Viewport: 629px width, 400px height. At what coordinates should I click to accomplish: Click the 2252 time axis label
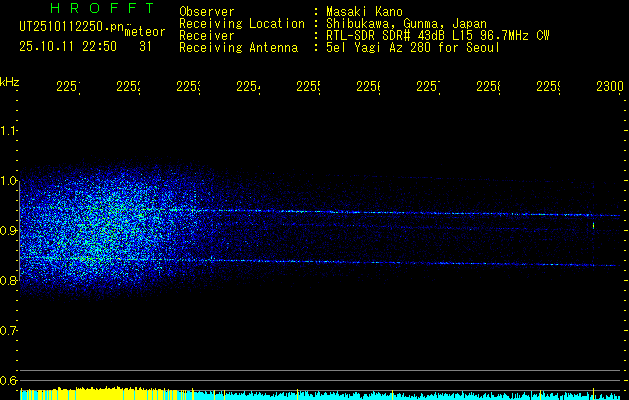(128, 86)
